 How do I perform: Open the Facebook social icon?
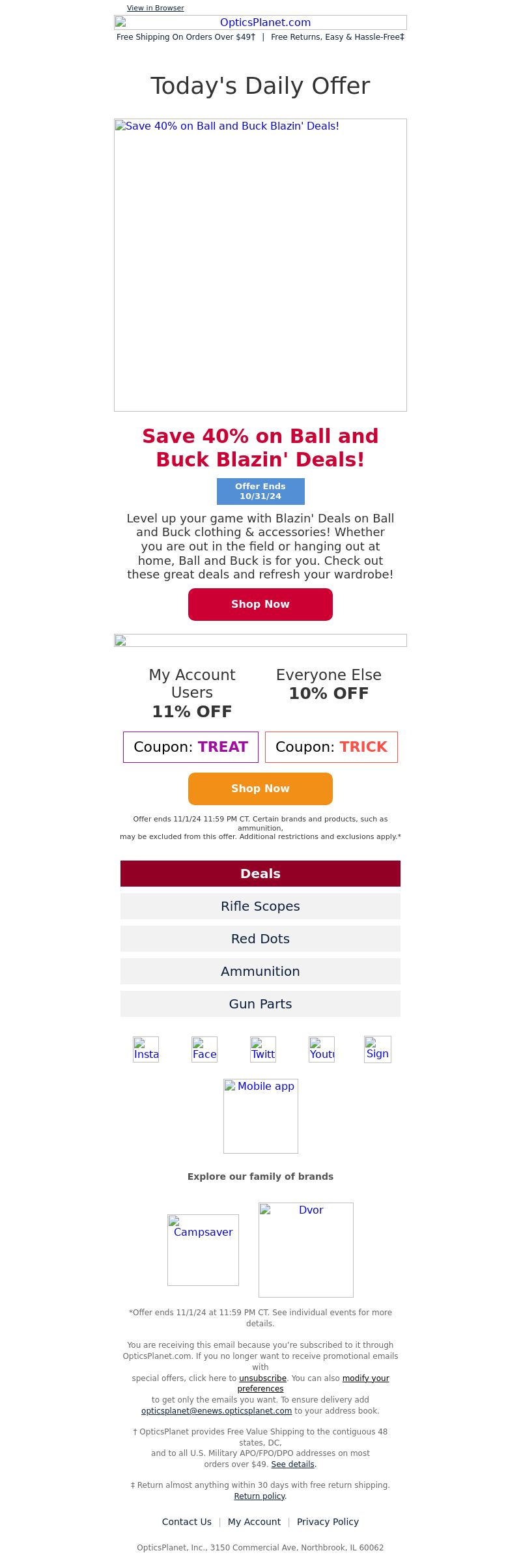point(204,1049)
